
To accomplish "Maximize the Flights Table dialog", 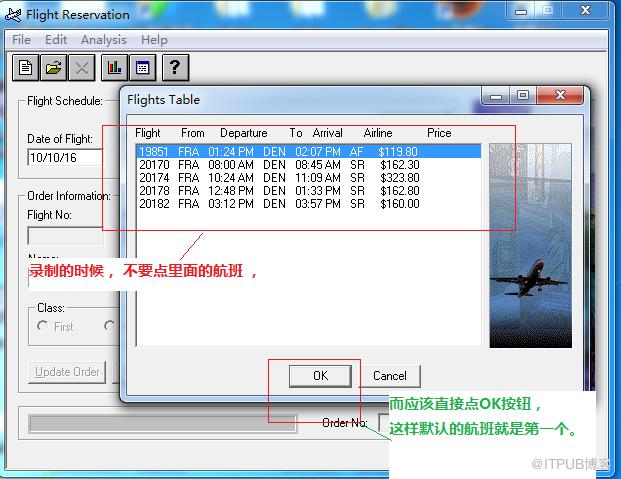I will (x=523, y=95).
